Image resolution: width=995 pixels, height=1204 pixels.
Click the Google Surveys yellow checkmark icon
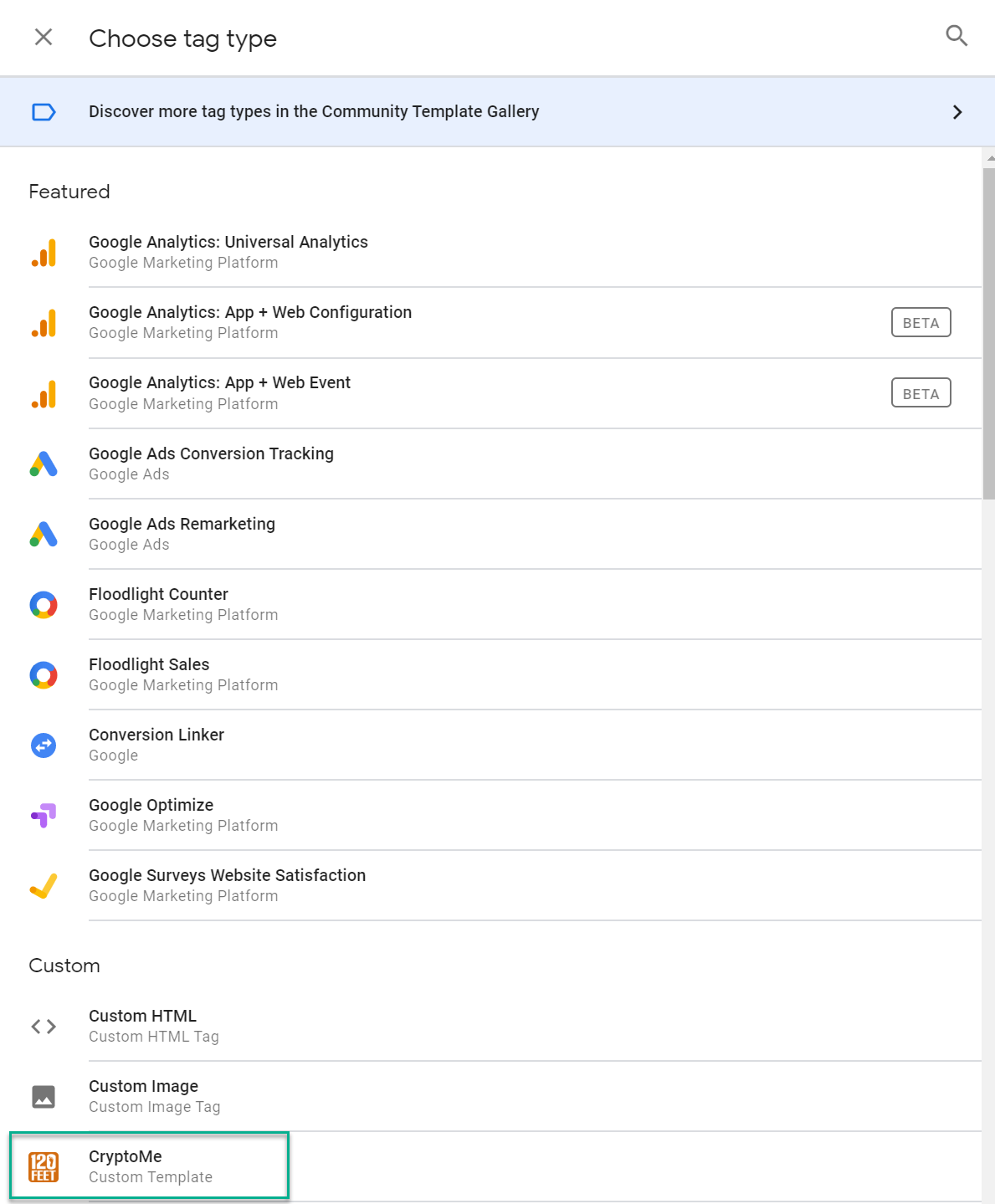coord(44,885)
